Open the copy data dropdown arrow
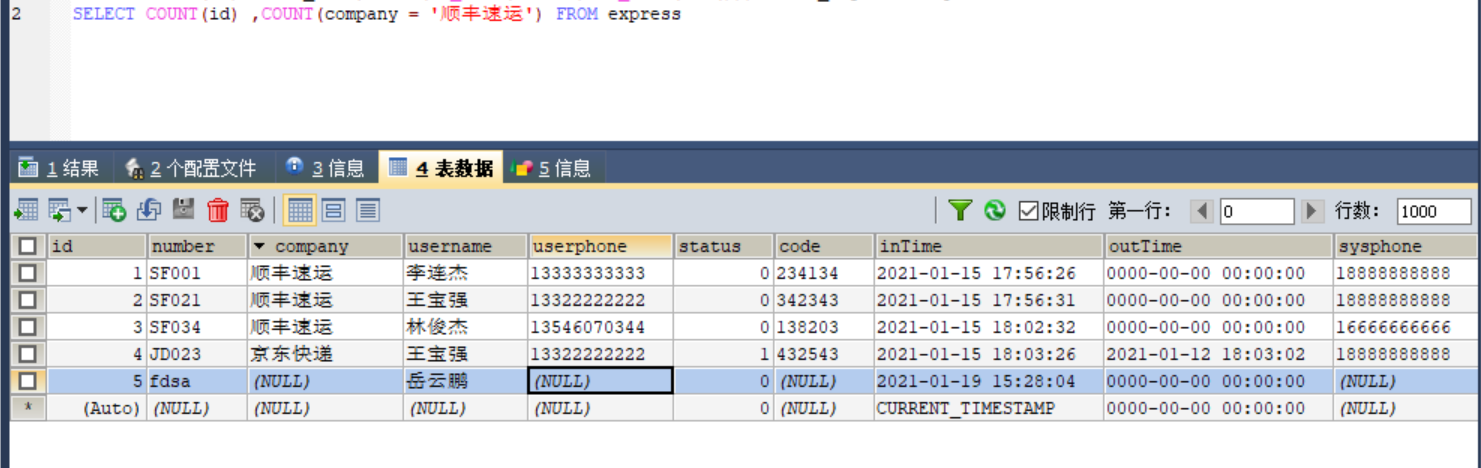 [x=82, y=210]
